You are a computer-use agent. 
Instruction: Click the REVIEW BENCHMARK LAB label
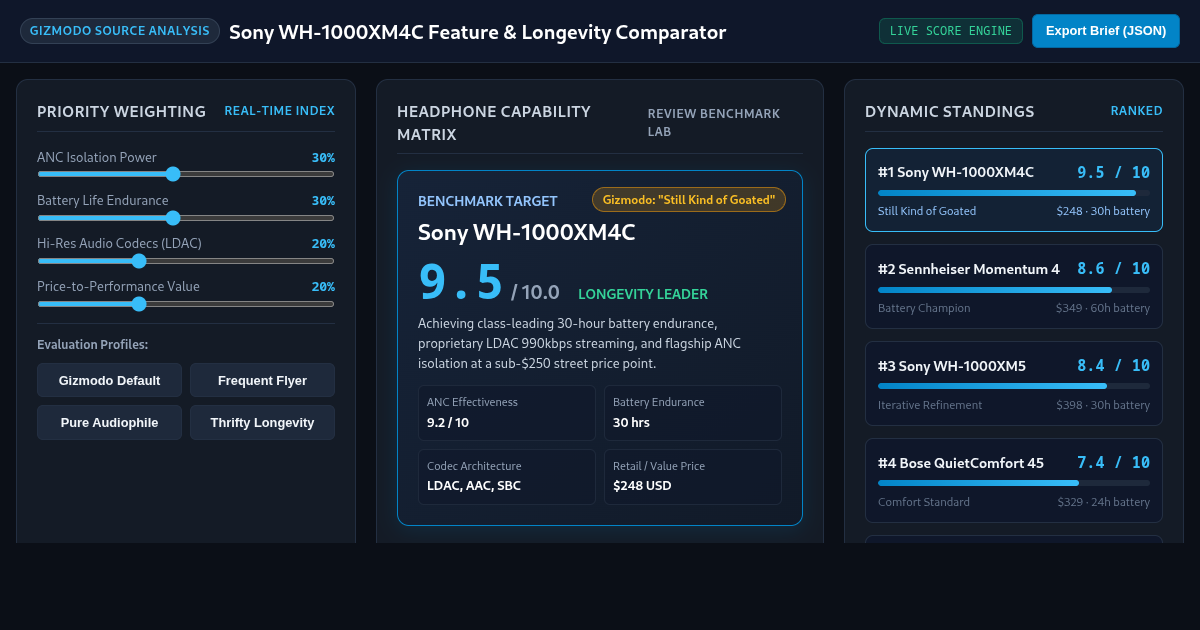pyautogui.click(x=714, y=123)
